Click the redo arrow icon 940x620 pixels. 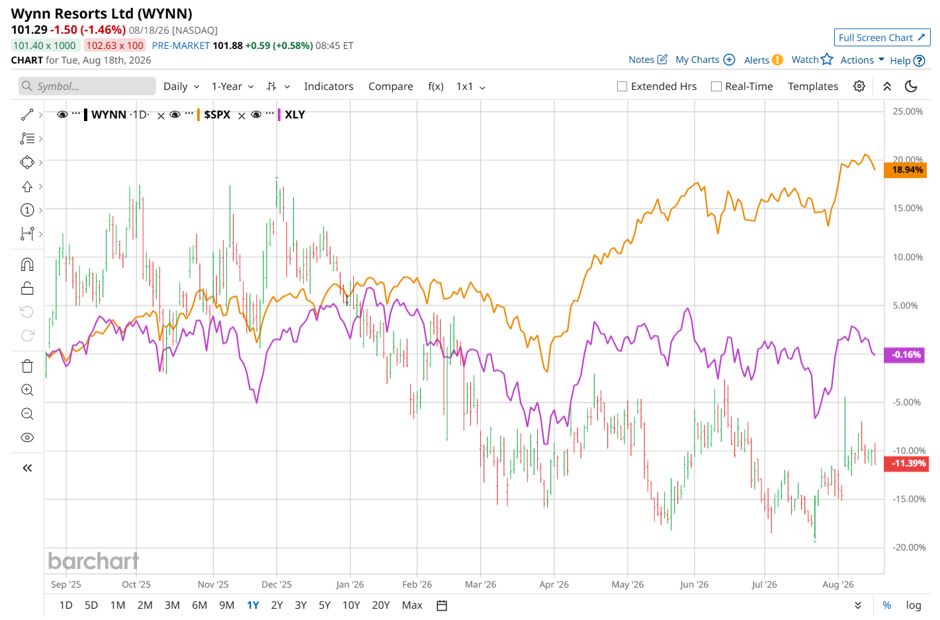[27, 336]
